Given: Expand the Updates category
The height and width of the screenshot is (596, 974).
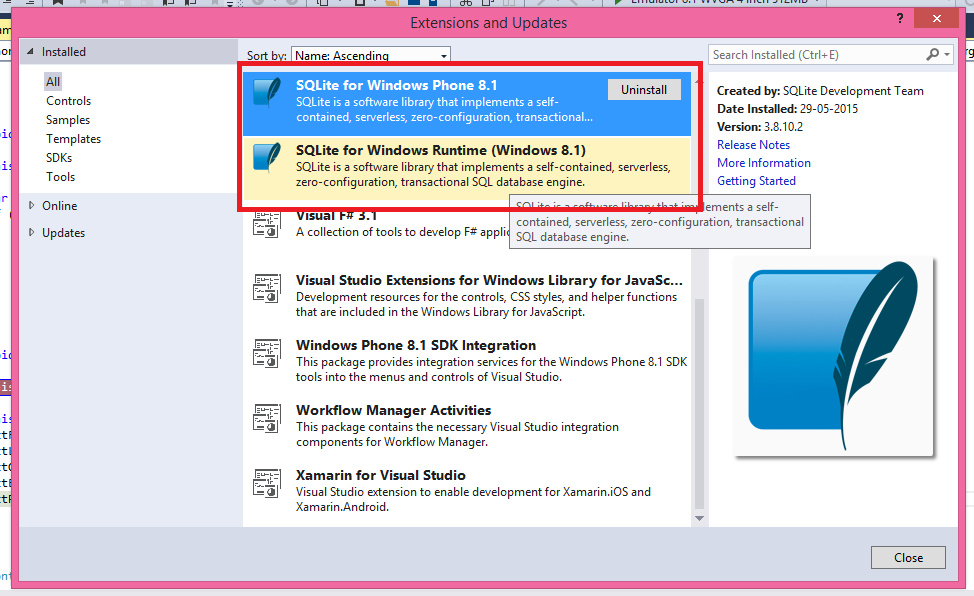Looking at the screenshot, I should [x=31, y=232].
